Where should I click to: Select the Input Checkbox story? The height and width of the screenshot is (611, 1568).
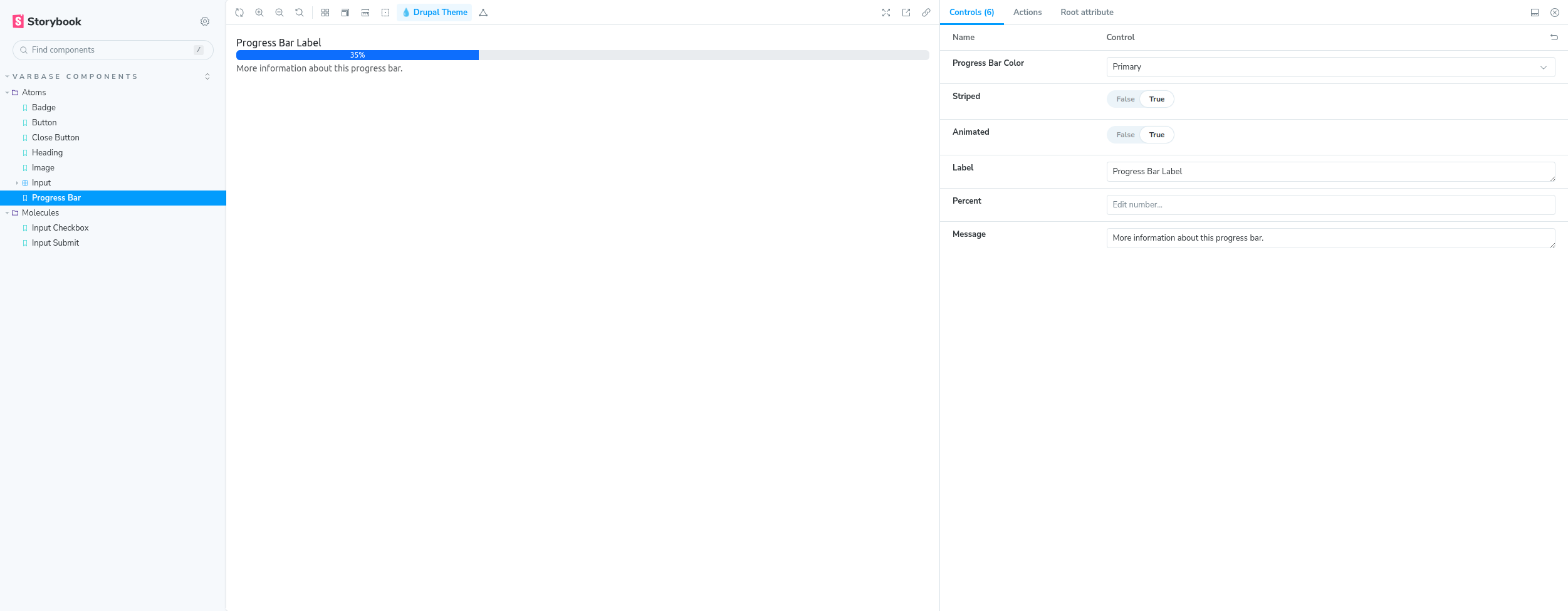(x=60, y=227)
